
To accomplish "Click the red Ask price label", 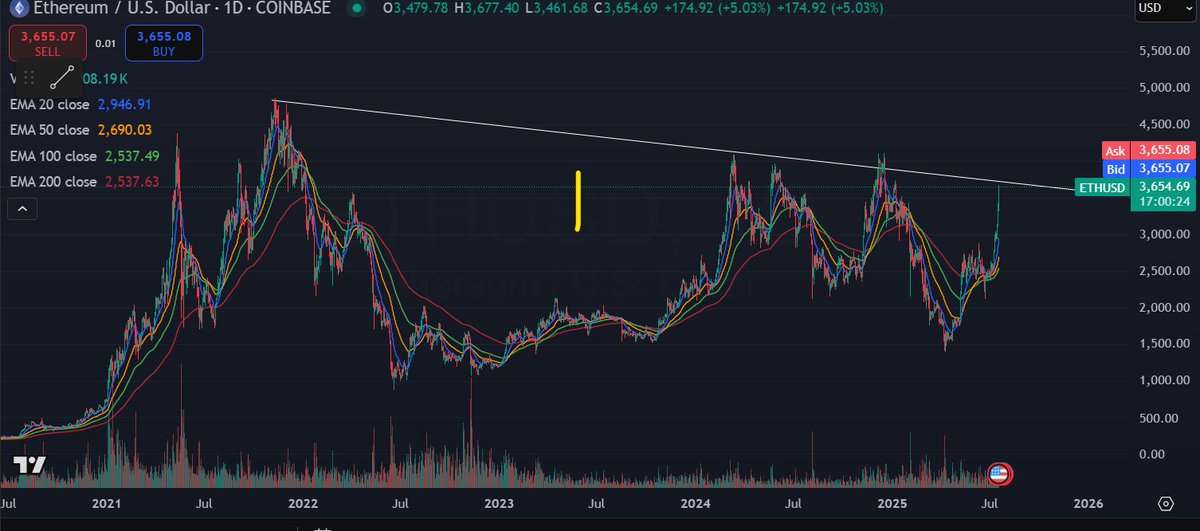I will point(1115,151).
